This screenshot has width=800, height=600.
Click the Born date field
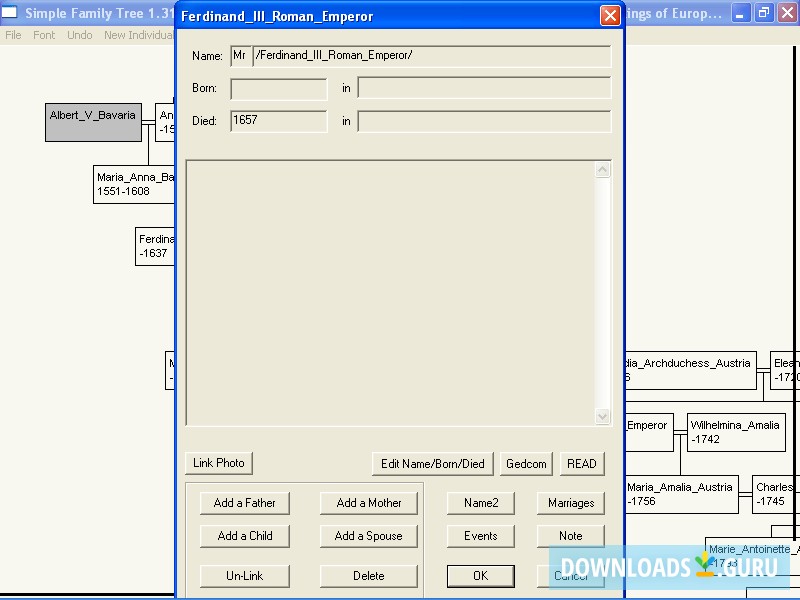point(279,89)
